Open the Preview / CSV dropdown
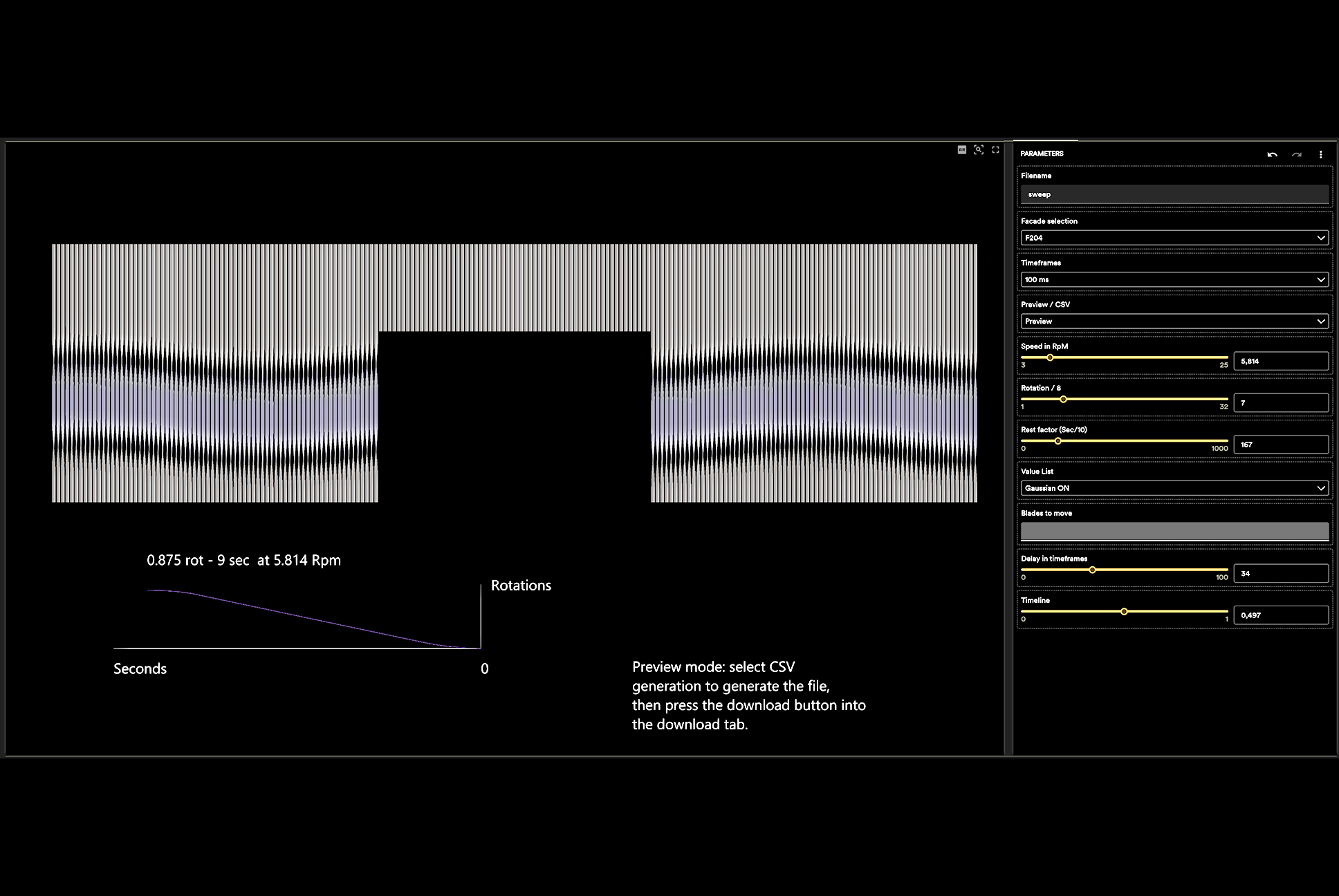Screen dimensions: 1339x896 [x=1174, y=321]
